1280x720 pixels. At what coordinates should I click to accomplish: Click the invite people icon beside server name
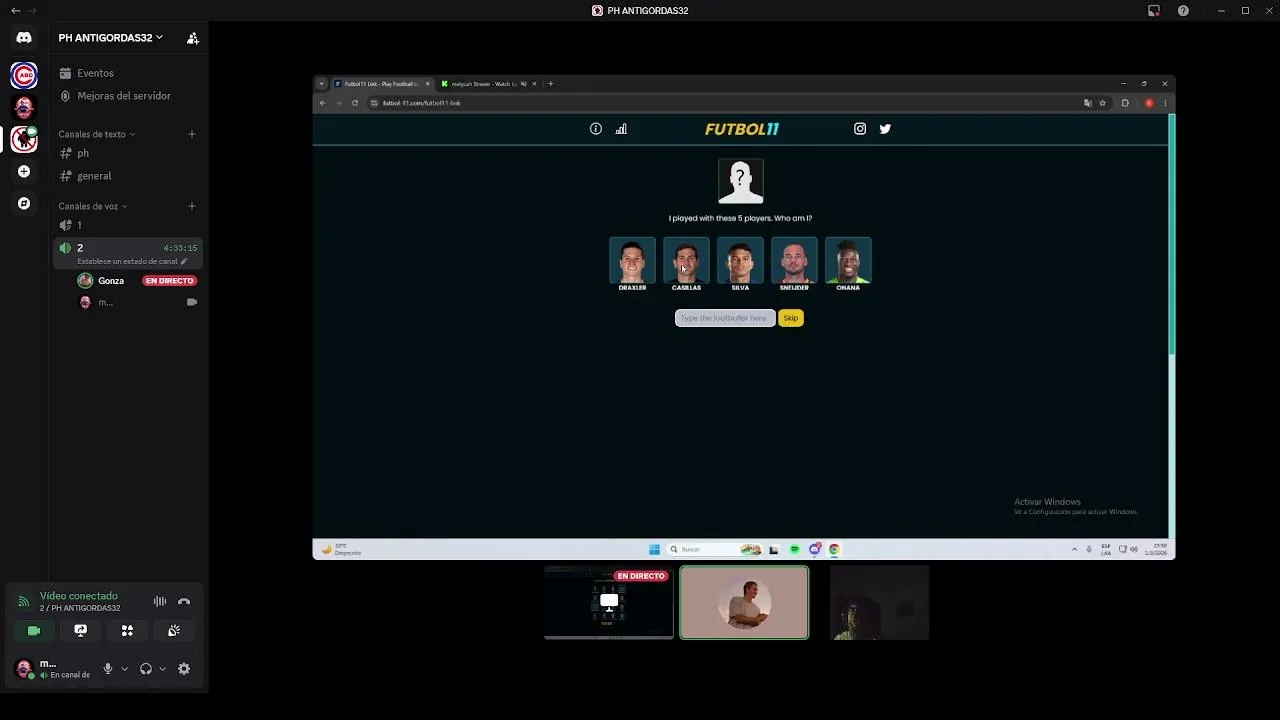click(x=193, y=38)
